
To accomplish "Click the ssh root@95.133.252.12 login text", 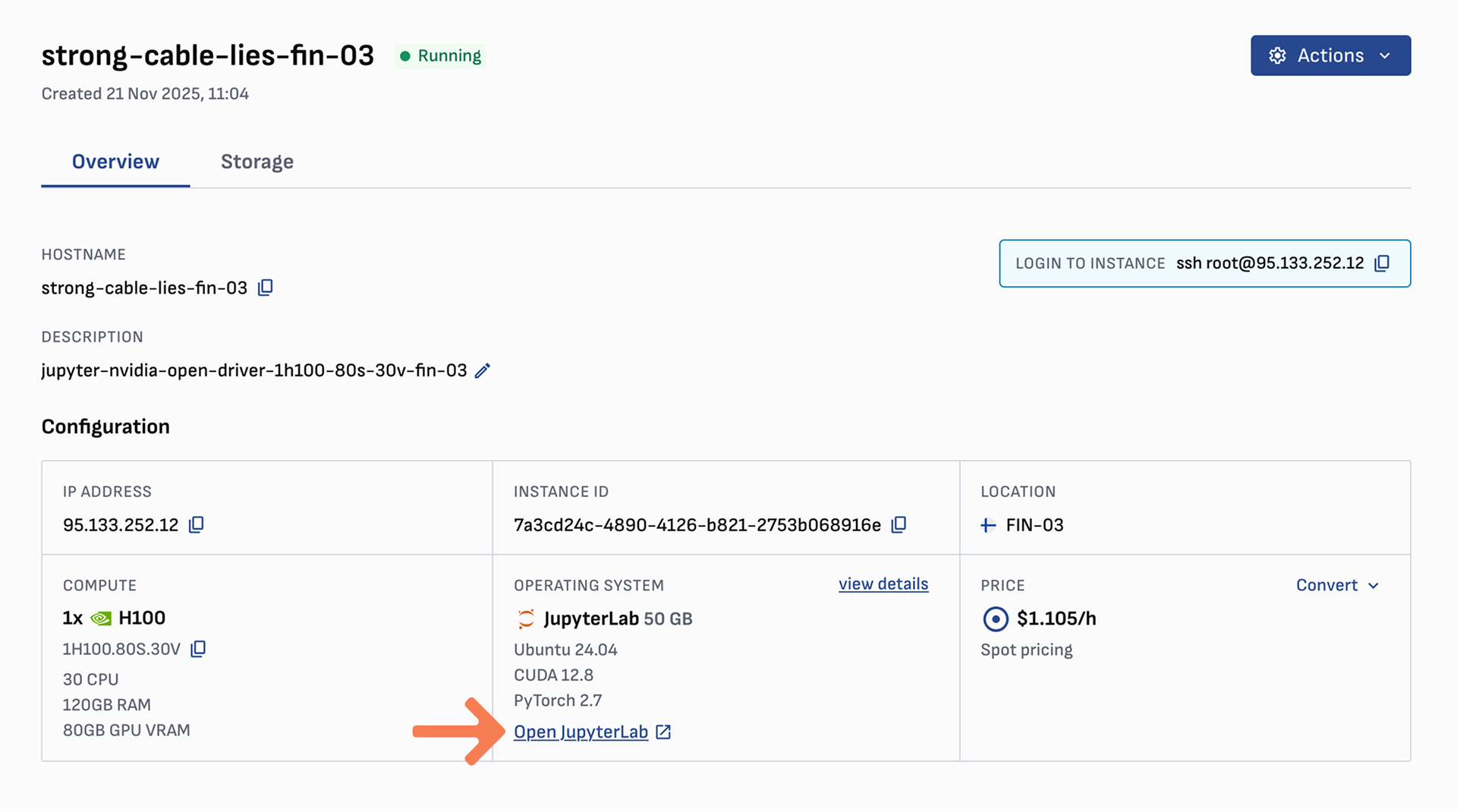I will 1270,263.
